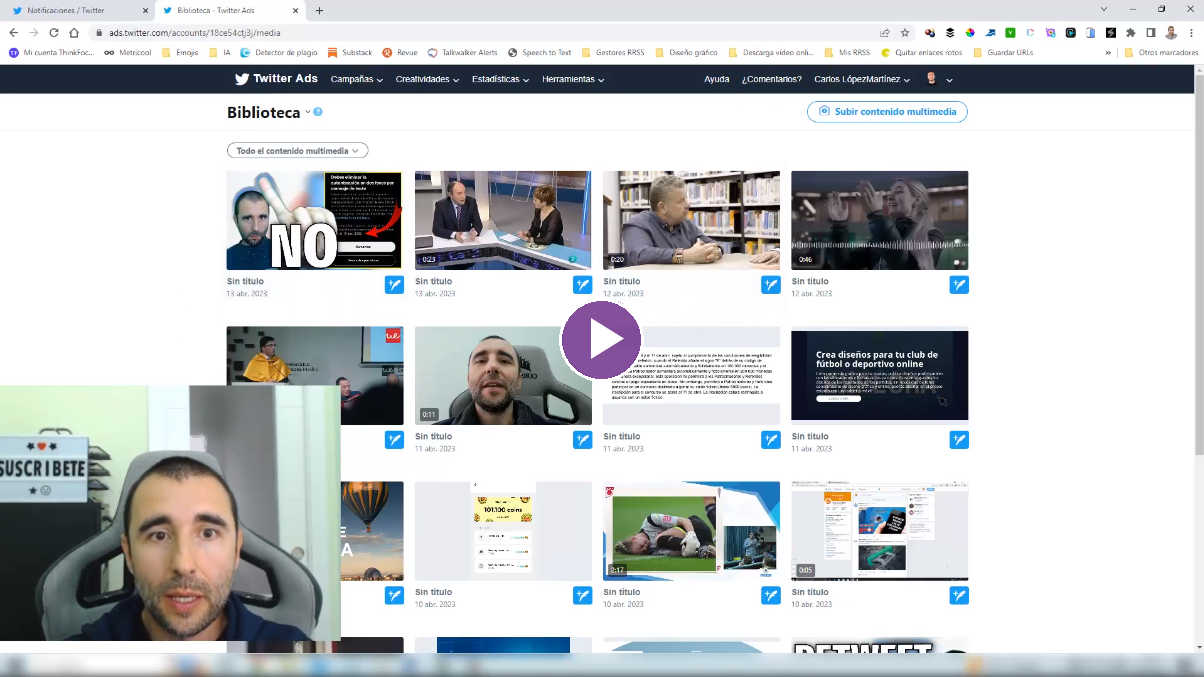This screenshot has height=677, width=1204.
Task: Select the Biblioteca - Twitter Ads tab
Action: tap(228, 10)
